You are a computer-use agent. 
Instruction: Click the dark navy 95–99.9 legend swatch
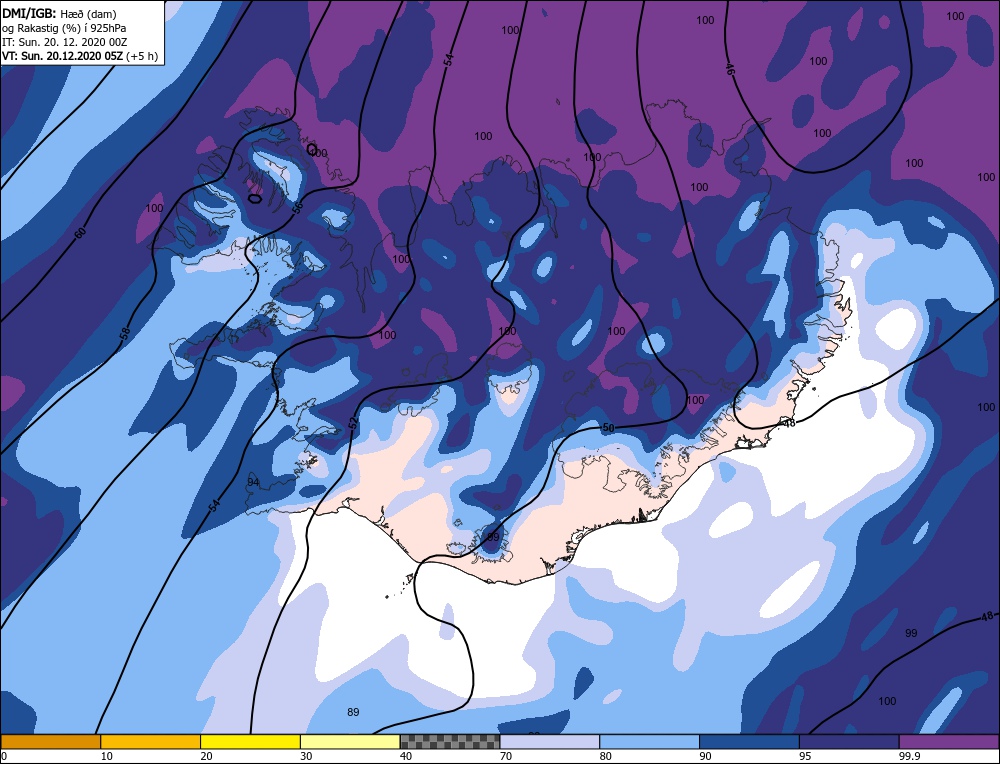pyautogui.click(x=849, y=742)
